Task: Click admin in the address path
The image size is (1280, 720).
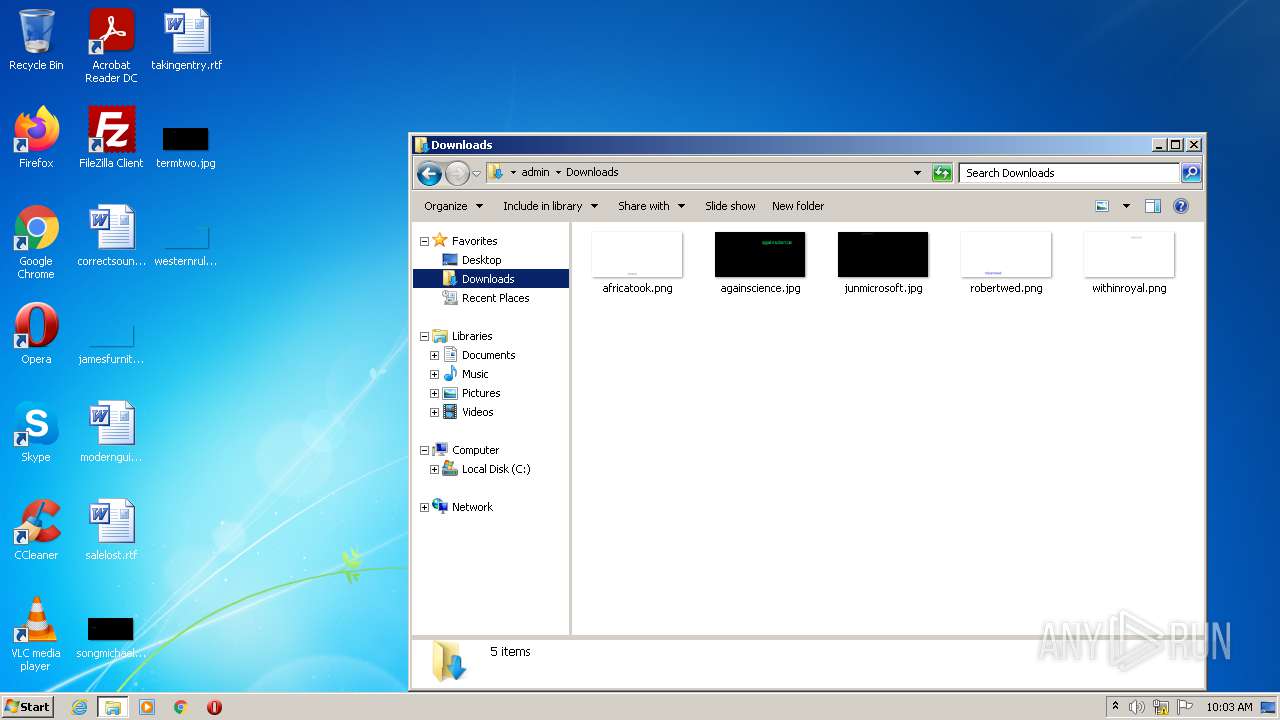Action: coord(535,172)
